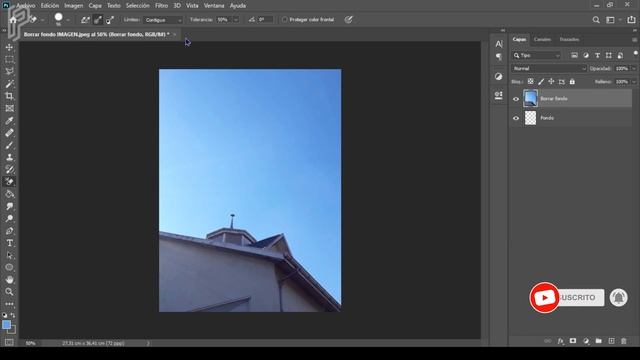Image resolution: width=640 pixels, height=360 pixels.
Task: Open the Properties panel icon
Action: click(x=499, y=95)
